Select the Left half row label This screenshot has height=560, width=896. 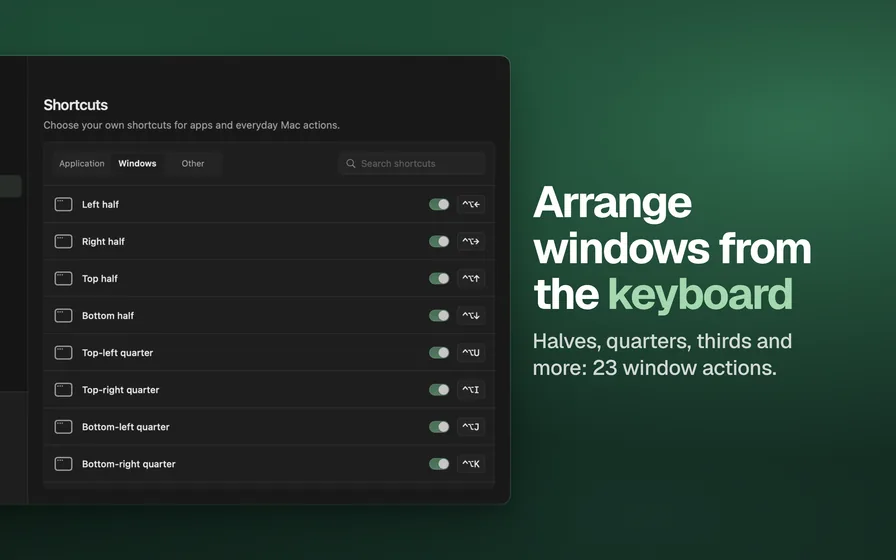pos(100,205)
